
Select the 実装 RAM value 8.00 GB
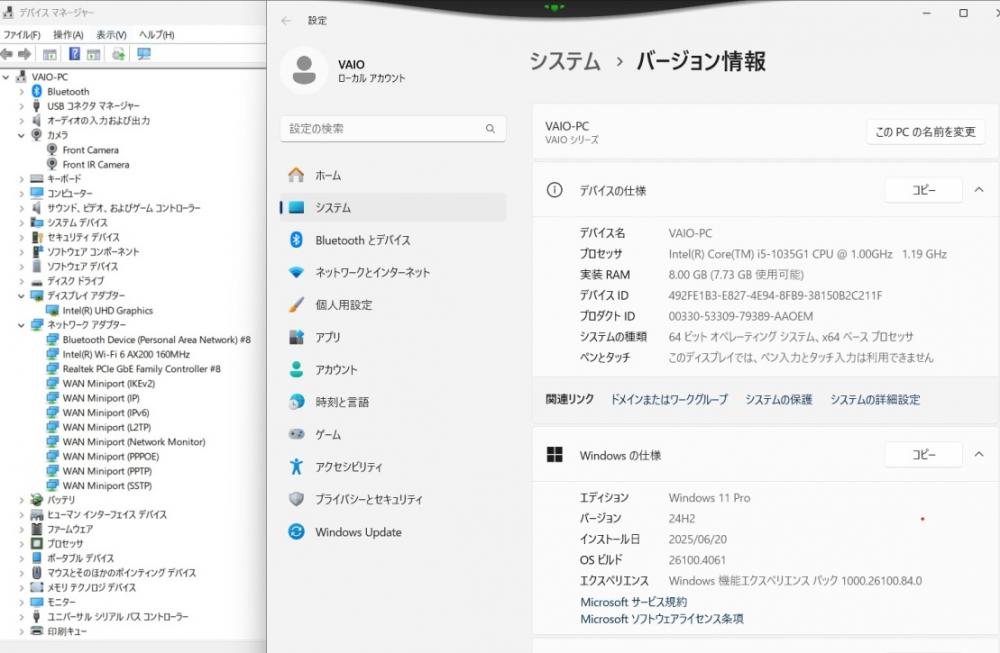(x=736, y=275)
